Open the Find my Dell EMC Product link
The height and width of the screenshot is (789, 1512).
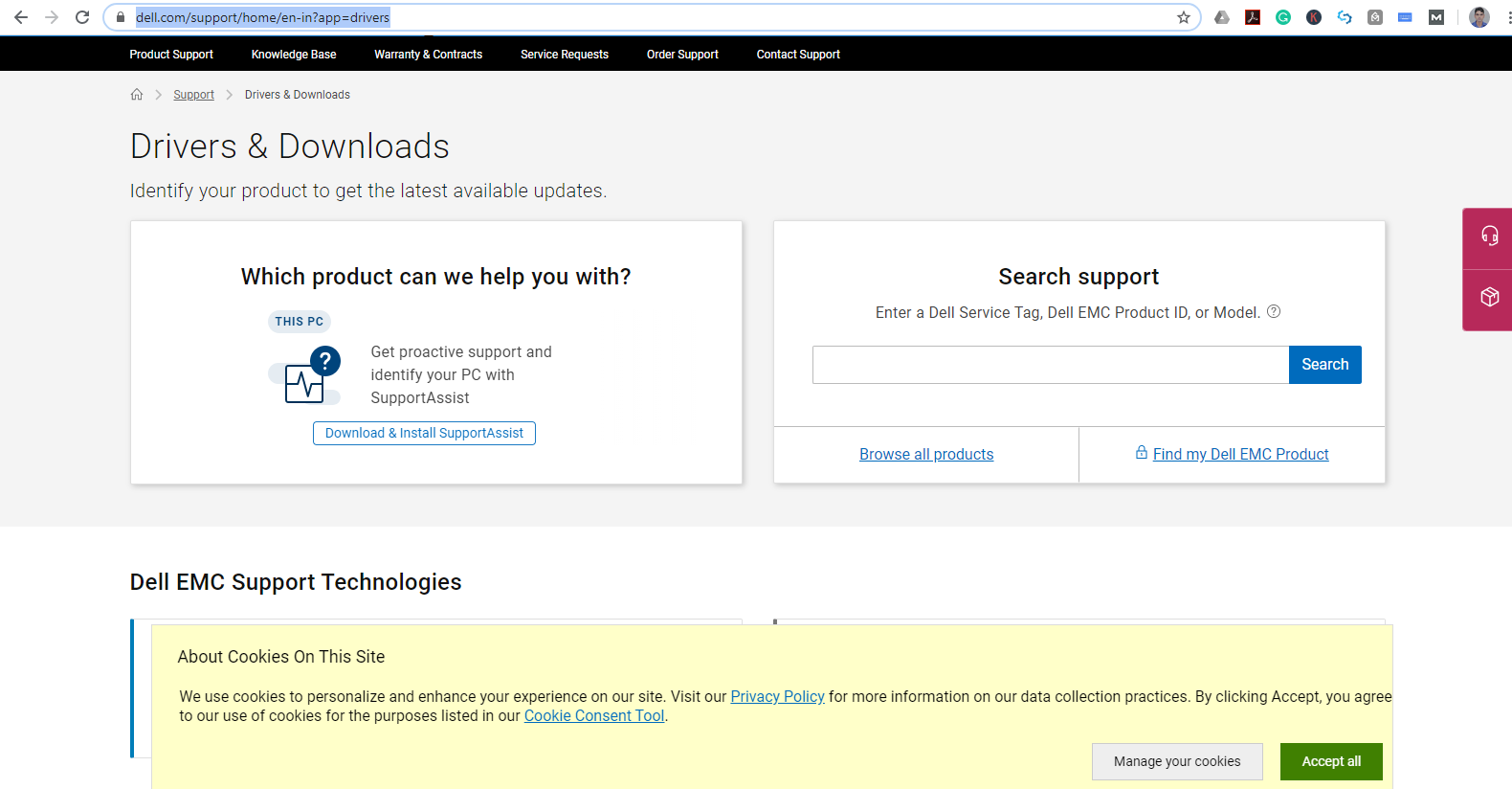pos(1240,454)
